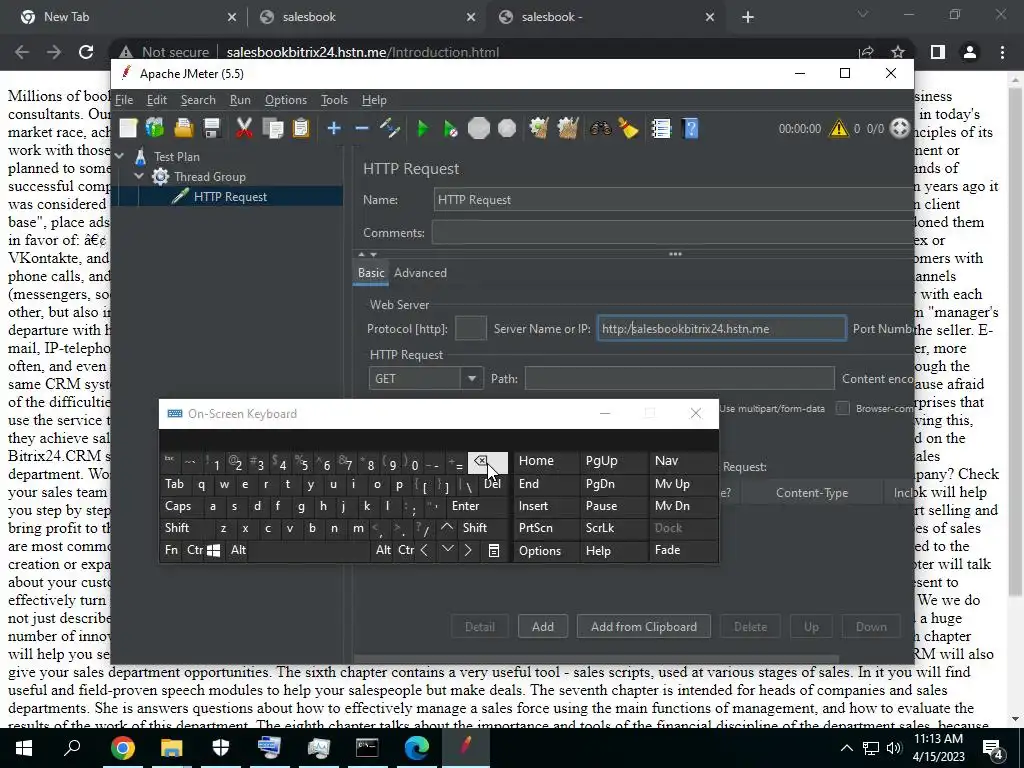Open the Search menu in JMeter
This screenshot has width=1024, height=768.
click(x=198, y=100)
